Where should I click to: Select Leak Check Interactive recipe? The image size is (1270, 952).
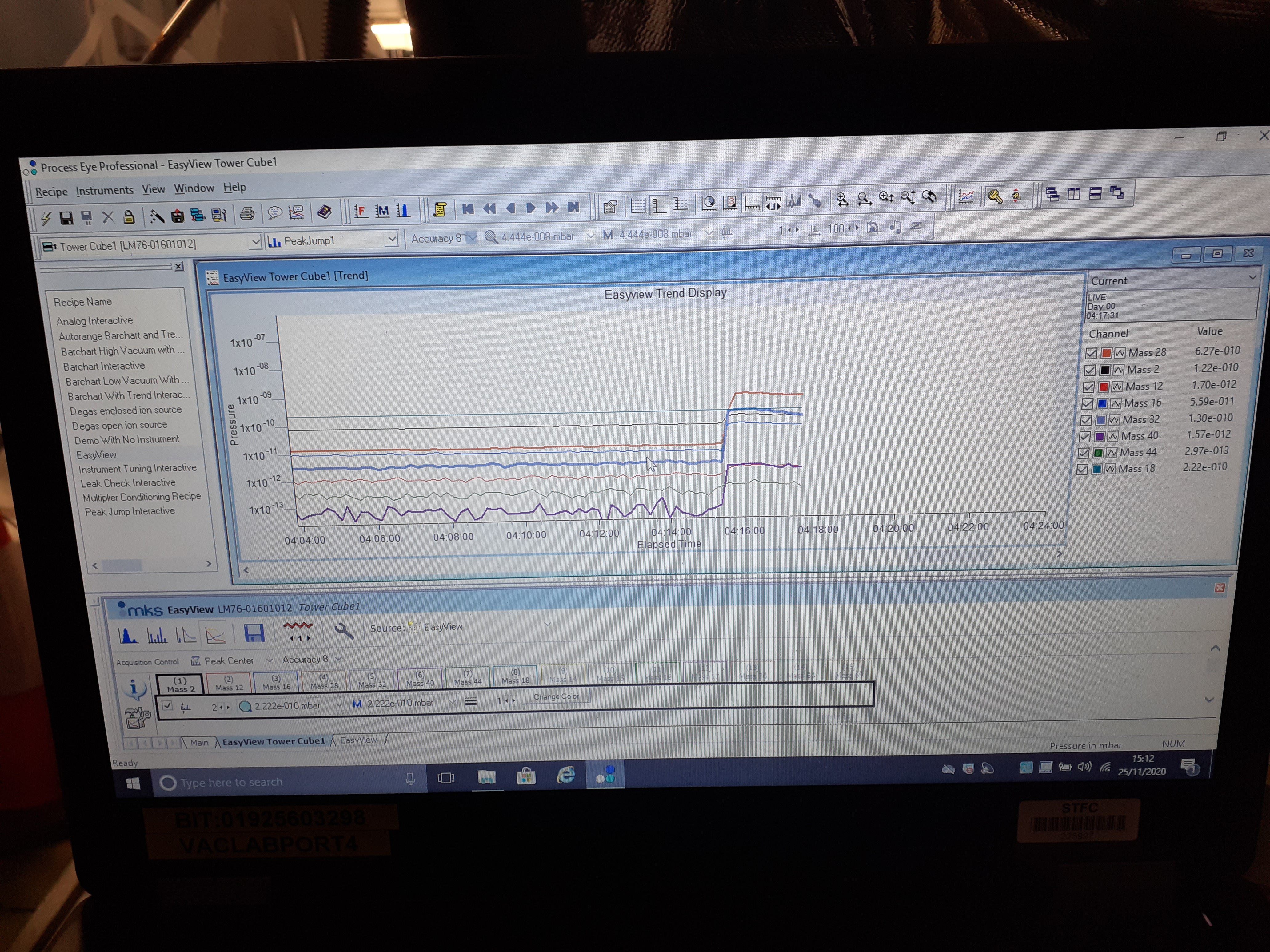[x=127, y=483]
